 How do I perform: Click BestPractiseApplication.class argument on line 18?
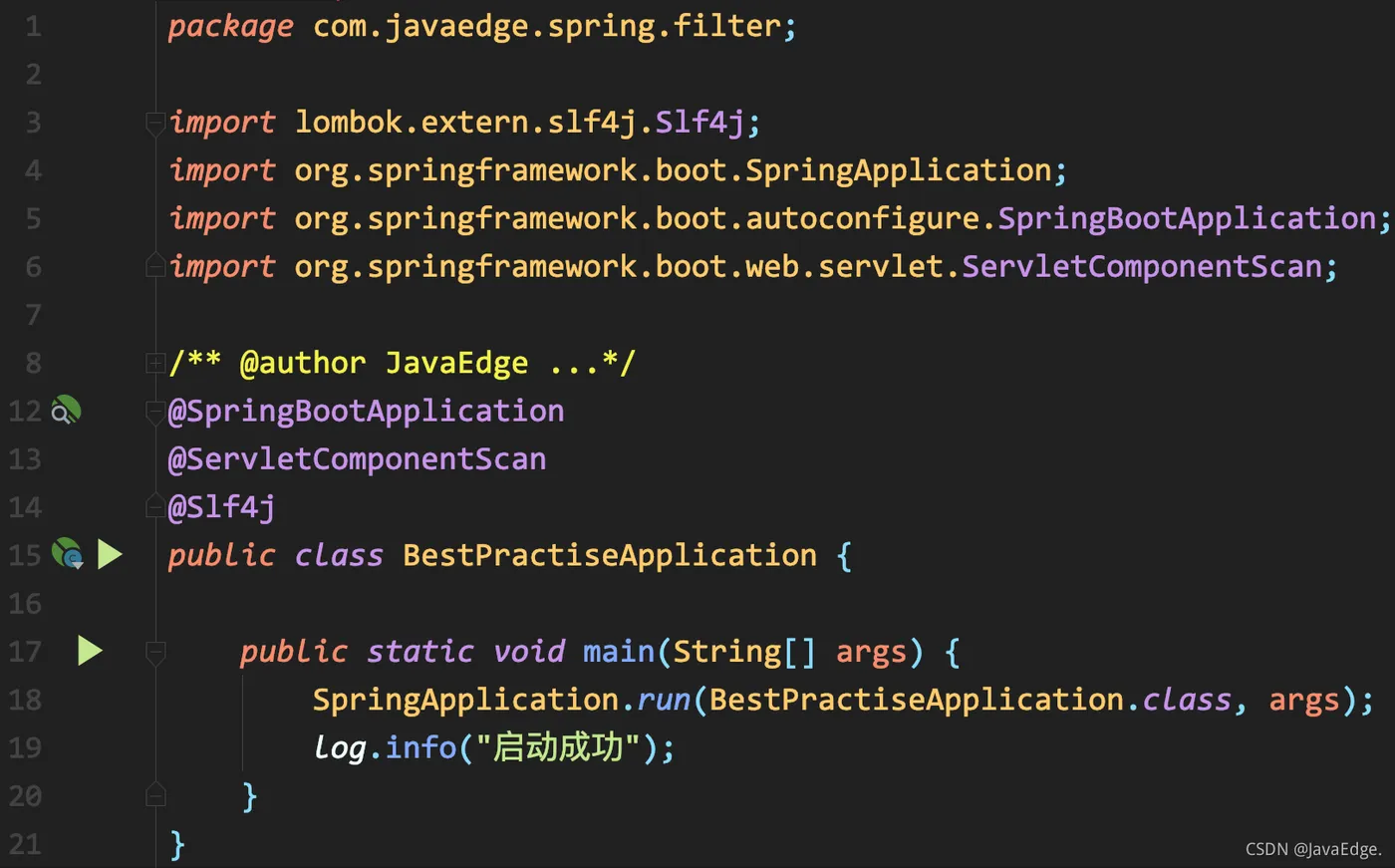pyautogui.click(x=971, y=700)
